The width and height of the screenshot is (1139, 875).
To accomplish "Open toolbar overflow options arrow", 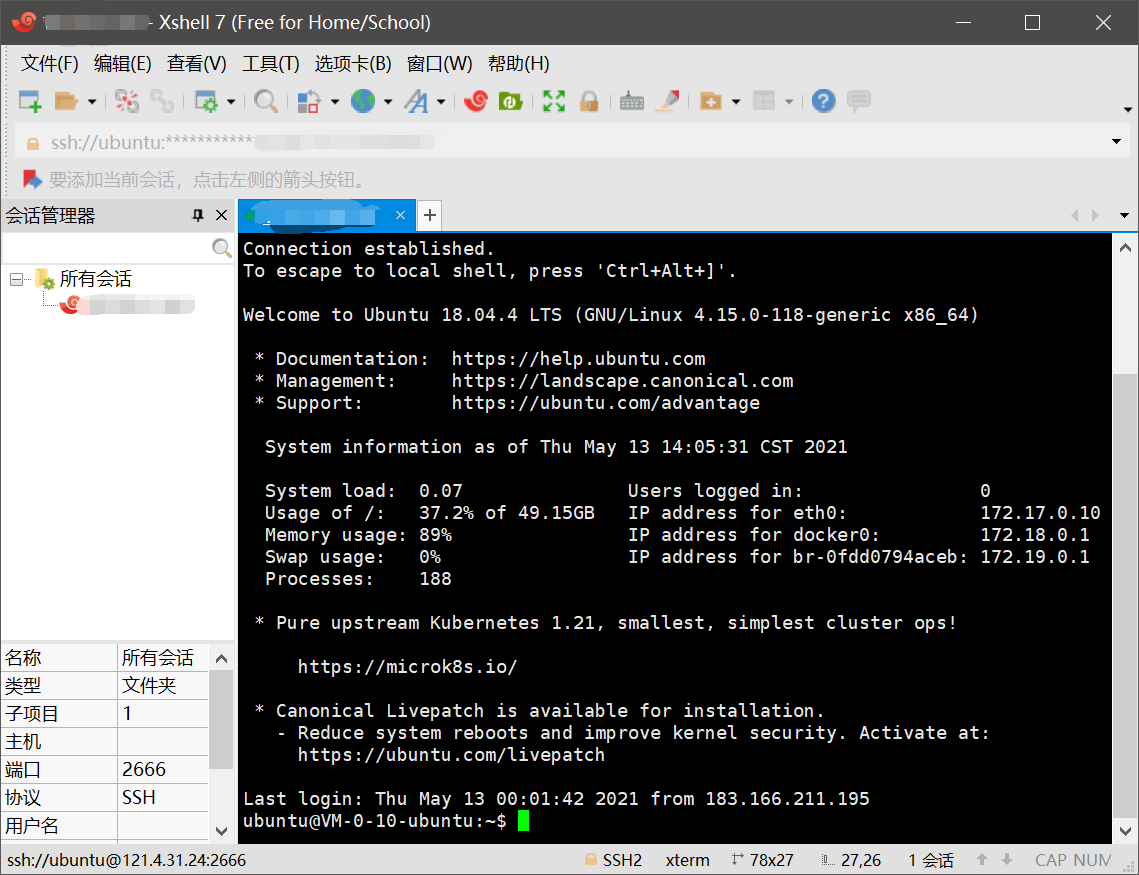I will tap(1127, 110).
